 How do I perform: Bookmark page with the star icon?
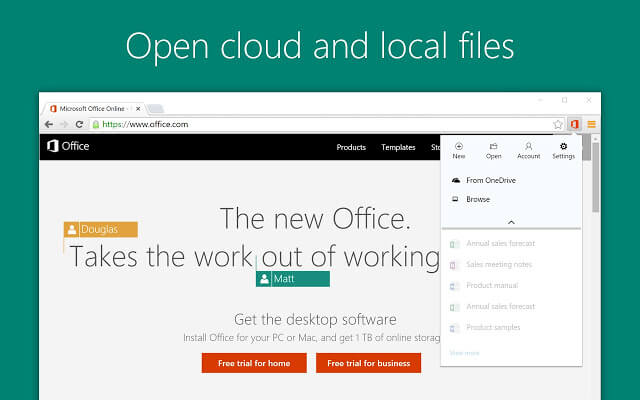point(558,124)
